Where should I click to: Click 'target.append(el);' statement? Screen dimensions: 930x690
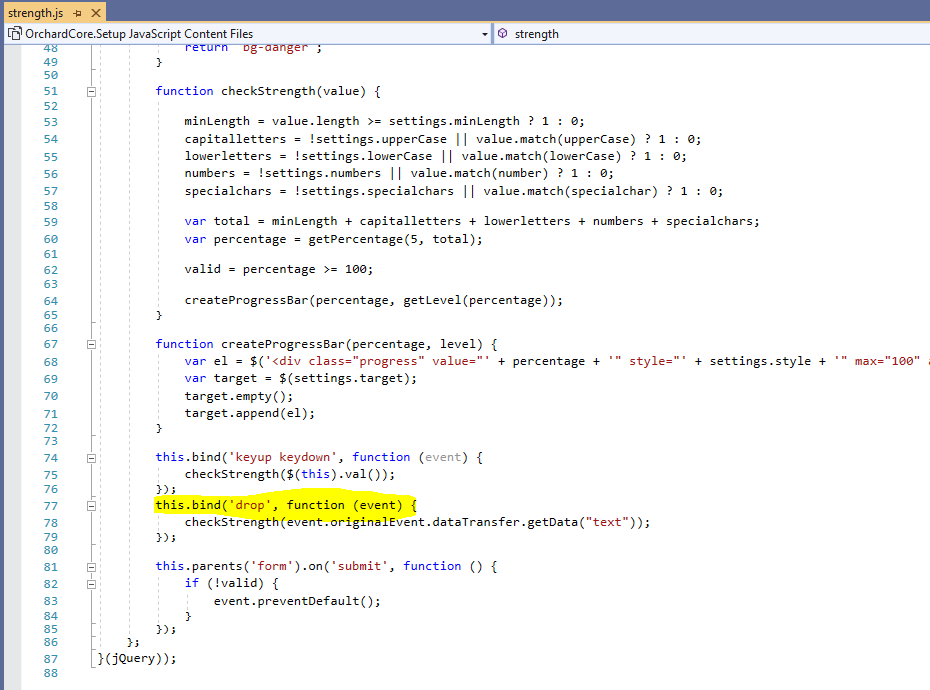(x=250, y=414)
